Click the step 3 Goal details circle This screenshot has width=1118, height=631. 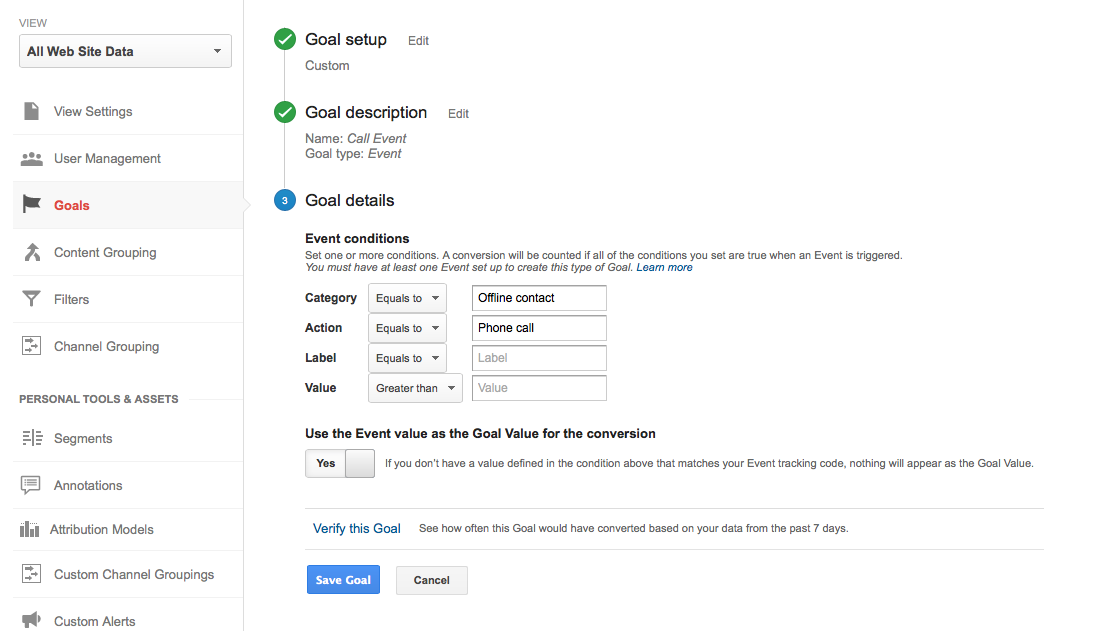(x=285, y=200)
